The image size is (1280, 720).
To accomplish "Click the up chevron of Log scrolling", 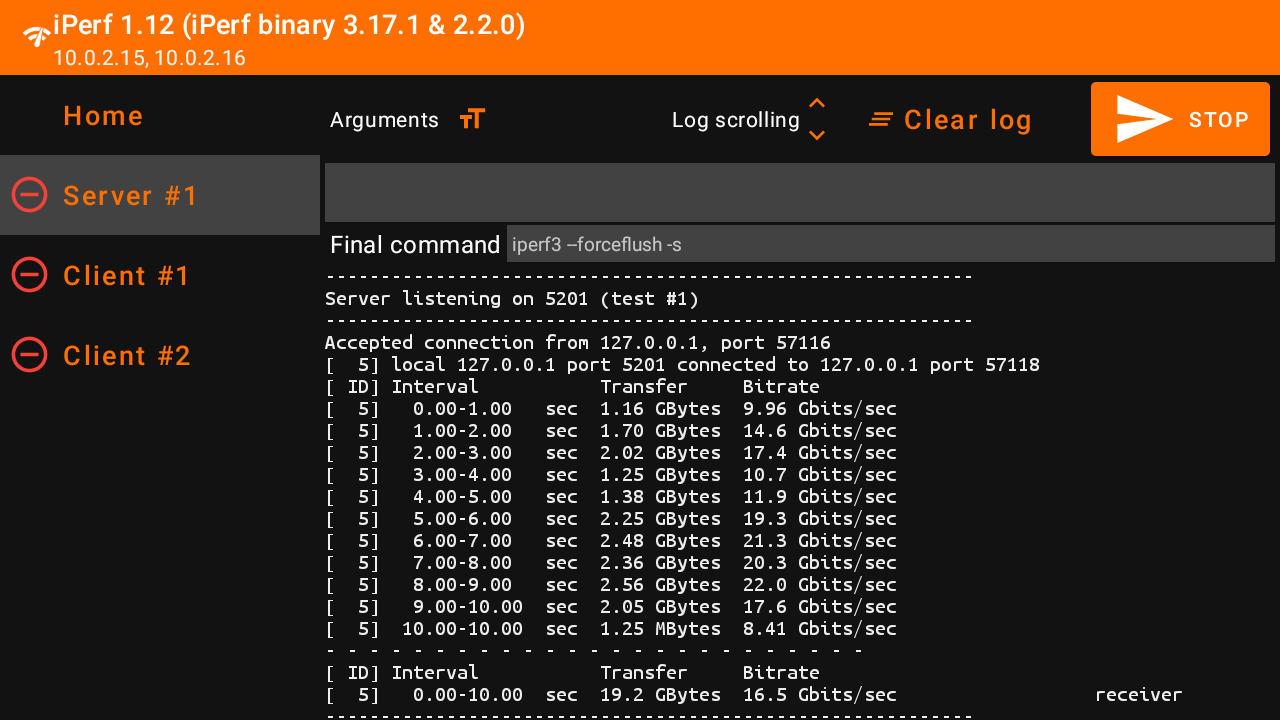I will 817,104.
